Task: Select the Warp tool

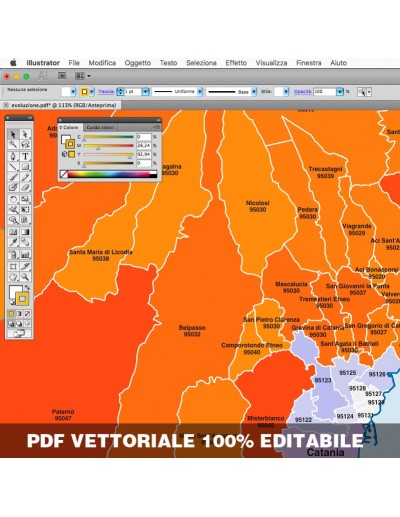Action: 13,210
